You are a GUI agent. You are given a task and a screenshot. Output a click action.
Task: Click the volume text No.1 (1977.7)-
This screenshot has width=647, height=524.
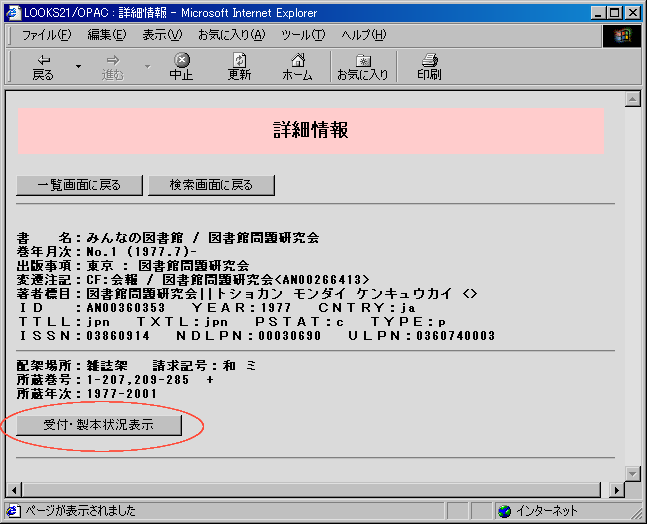tap(142, 252)
